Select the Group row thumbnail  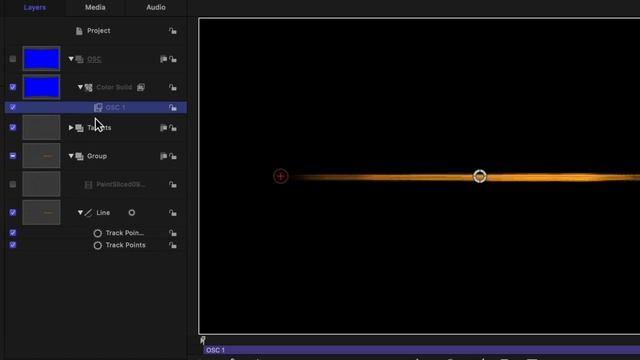(41, 156)
